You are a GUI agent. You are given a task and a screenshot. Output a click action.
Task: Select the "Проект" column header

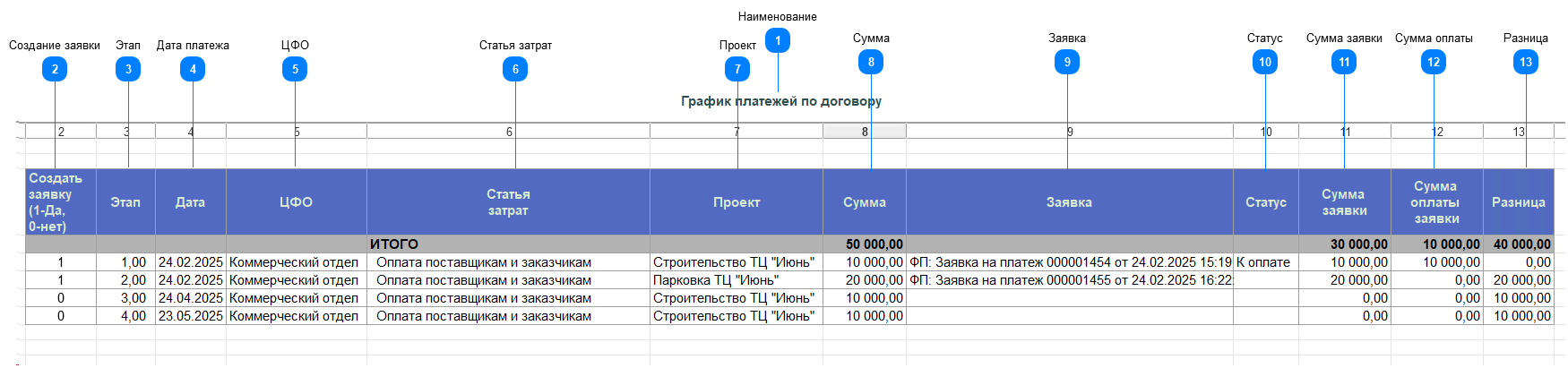click(x=737, y=202)
